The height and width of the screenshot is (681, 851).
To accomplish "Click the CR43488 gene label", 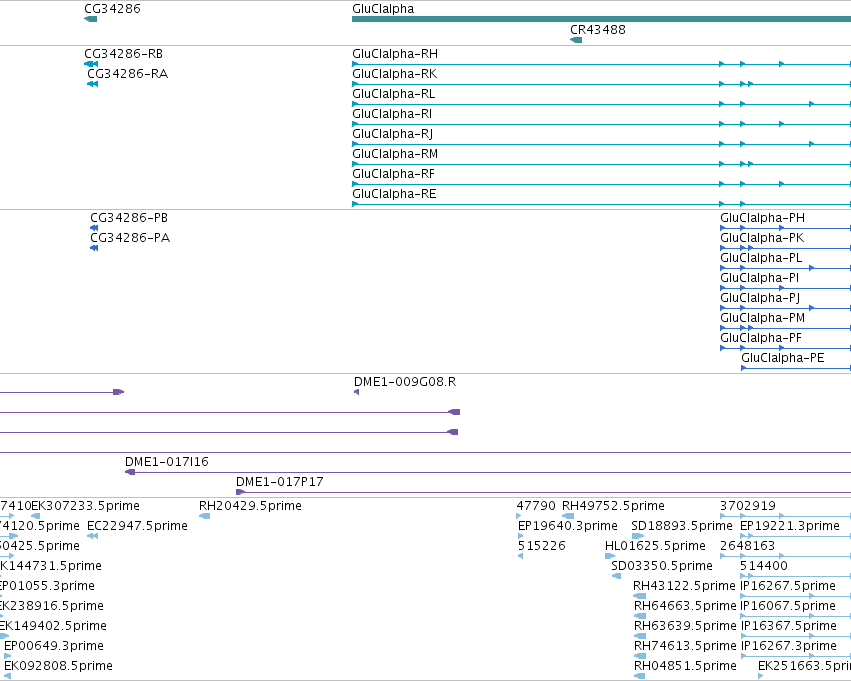I will pyautogui.click(x=598, y=30).
